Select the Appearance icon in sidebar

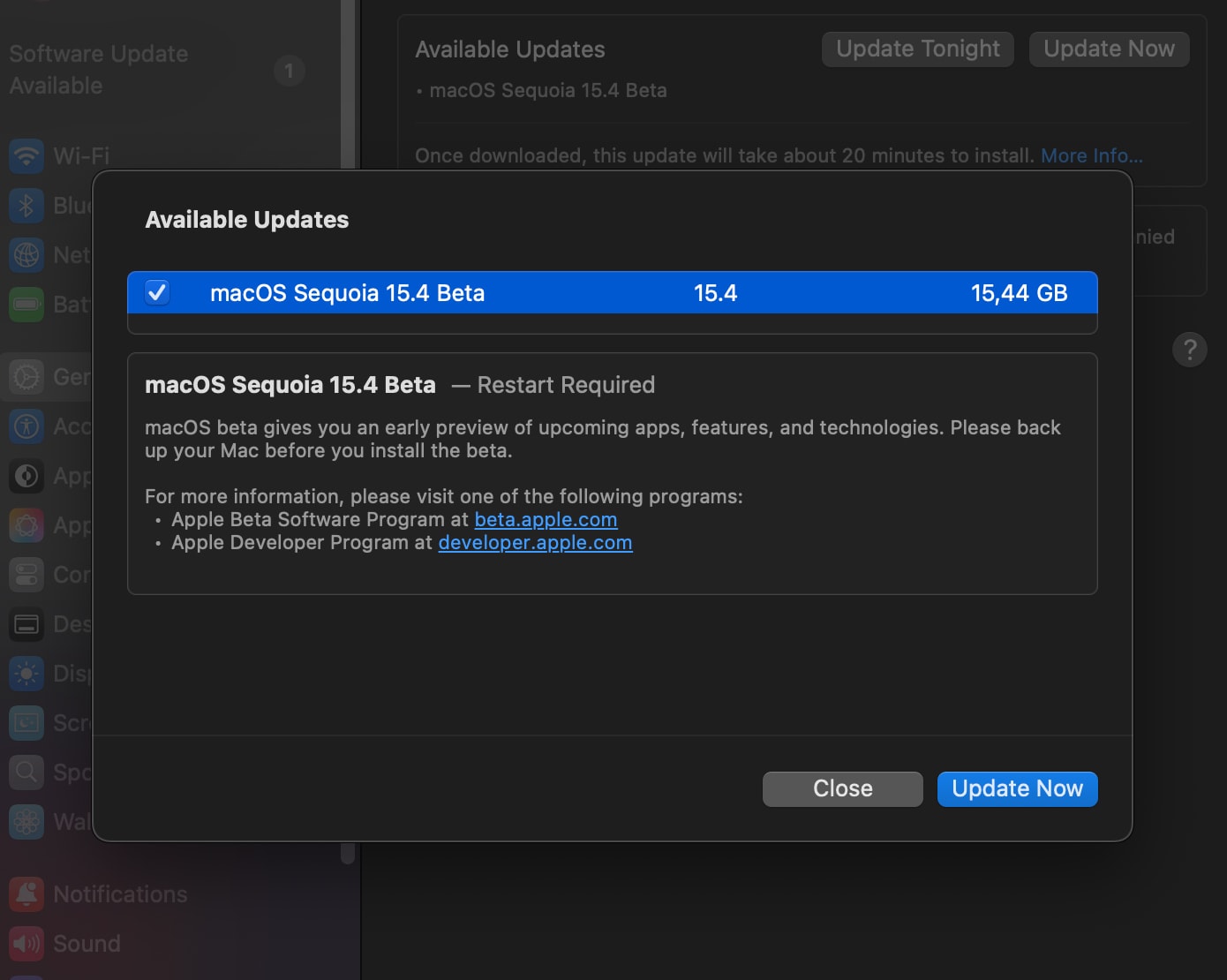tap(26, 476)
